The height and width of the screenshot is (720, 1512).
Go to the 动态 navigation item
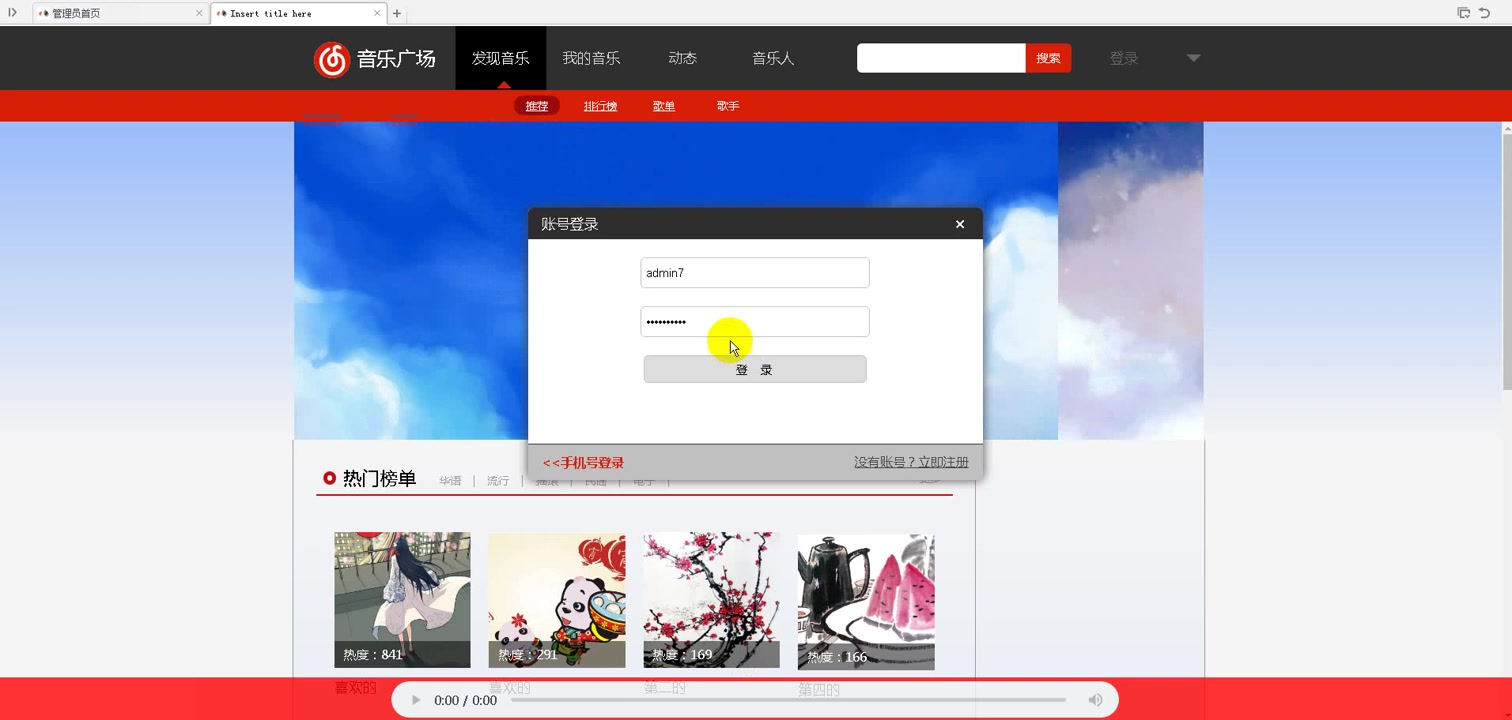point(682,58)
